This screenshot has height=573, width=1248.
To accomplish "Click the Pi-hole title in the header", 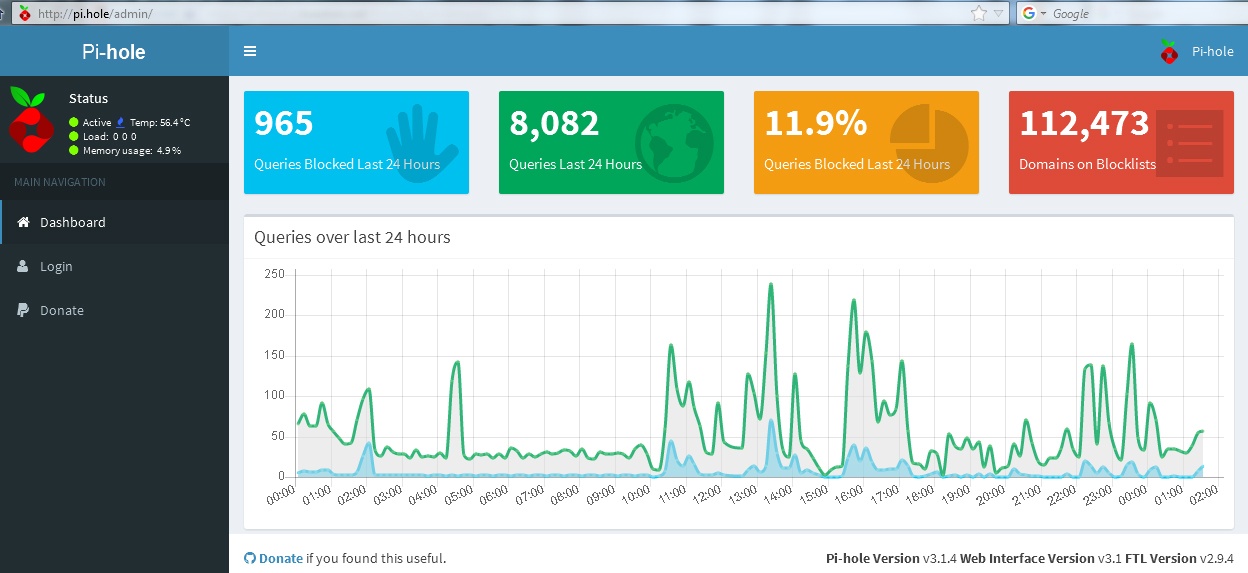I will [x=114, y=51].
